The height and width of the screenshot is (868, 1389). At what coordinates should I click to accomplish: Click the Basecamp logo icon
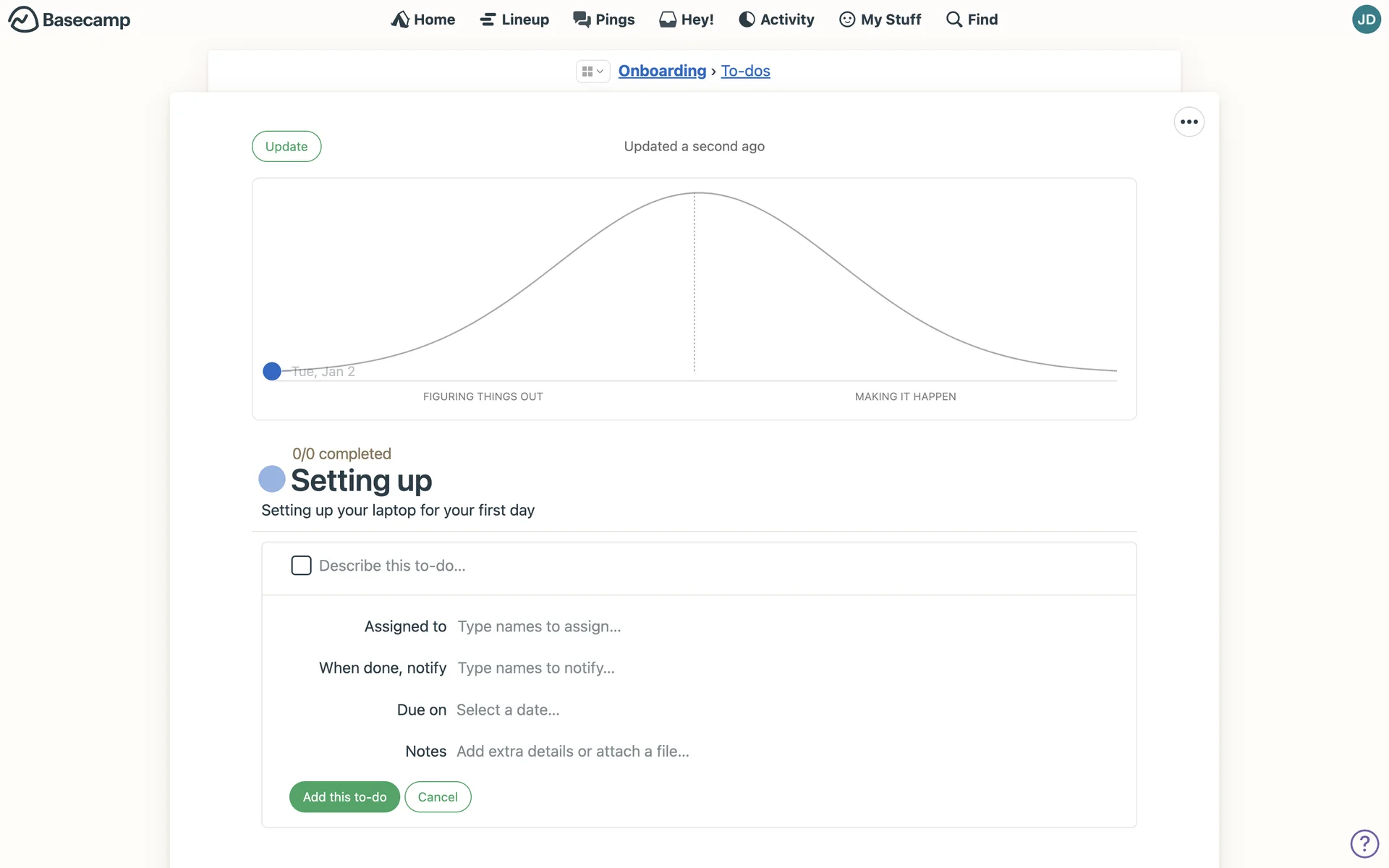click(23, 20)
